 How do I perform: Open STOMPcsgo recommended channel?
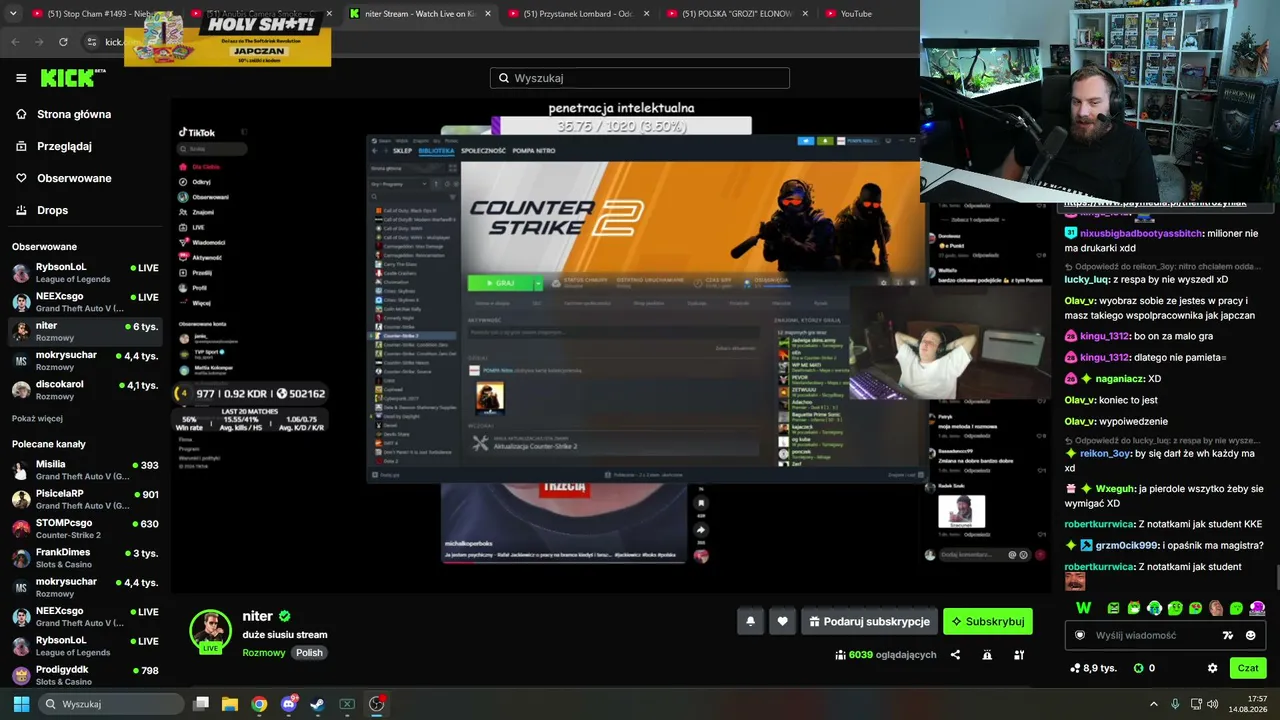point(85,528)
